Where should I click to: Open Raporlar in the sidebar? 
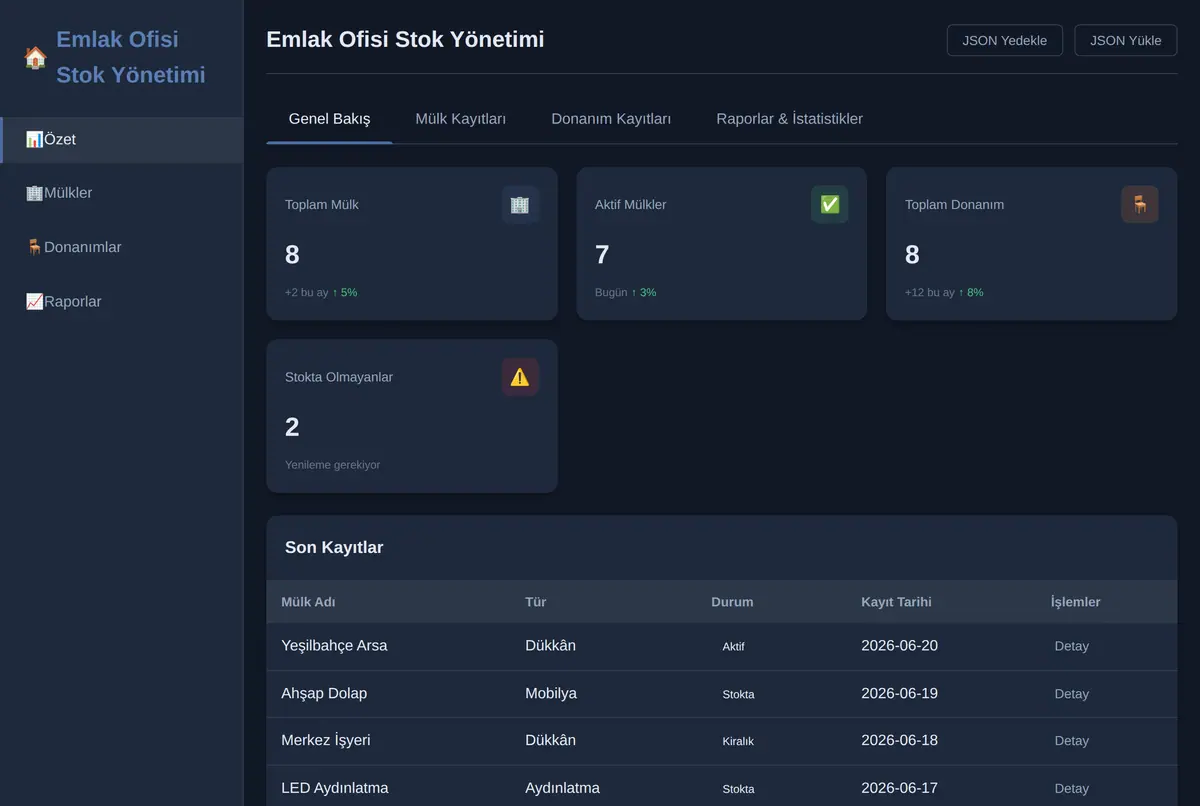coord(121,301)
